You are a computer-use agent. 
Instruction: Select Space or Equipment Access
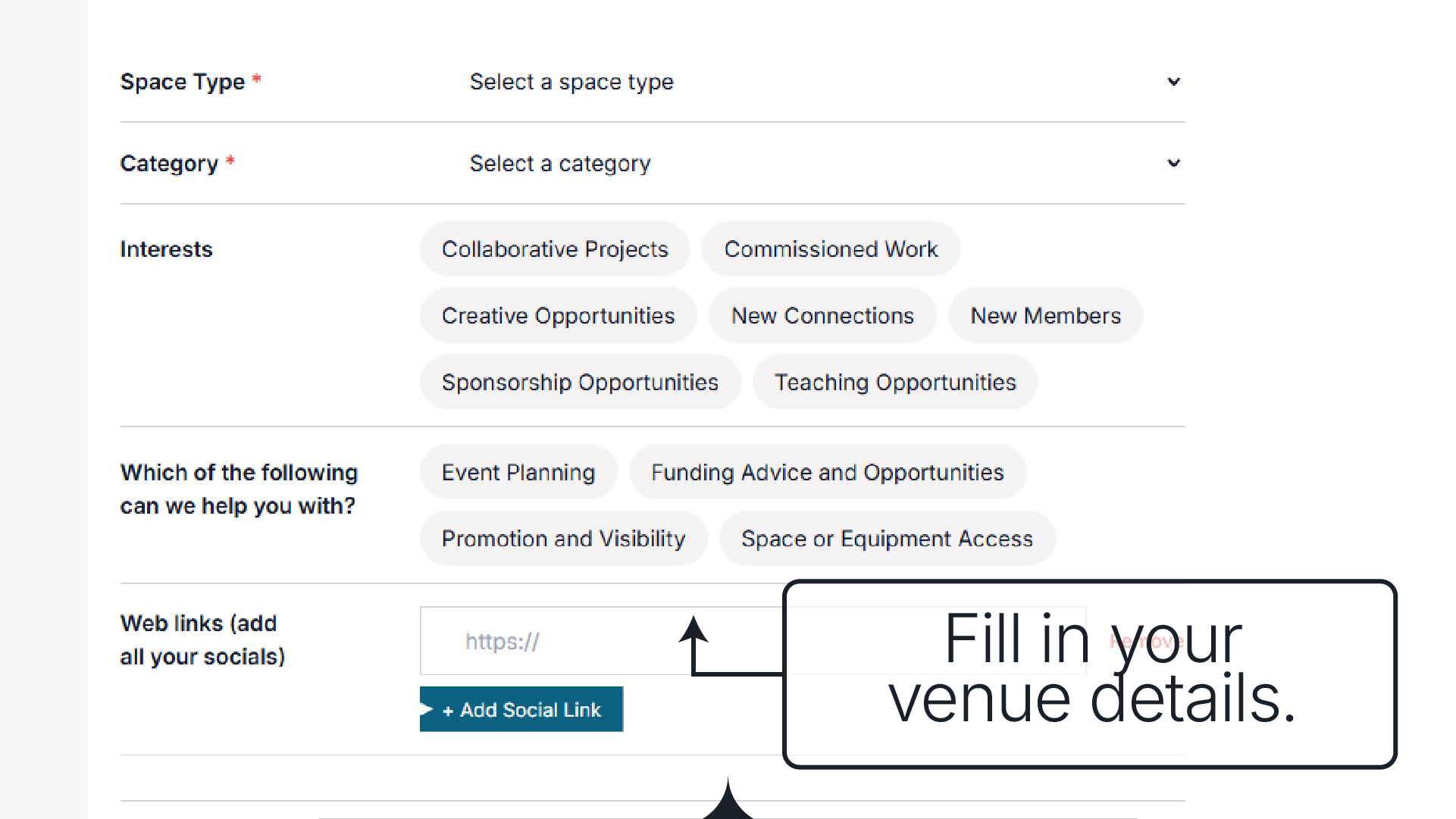[887, 539]
